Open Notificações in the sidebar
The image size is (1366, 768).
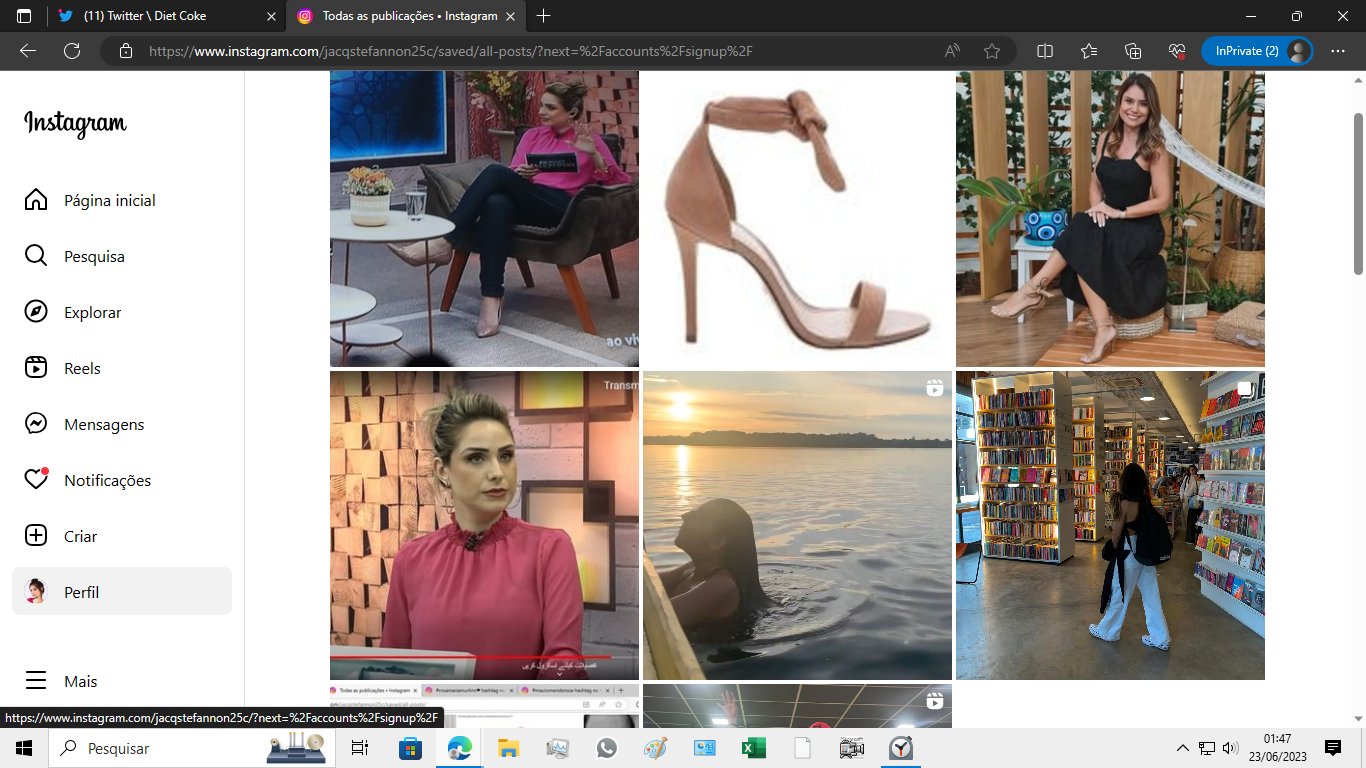coord(122,480)
